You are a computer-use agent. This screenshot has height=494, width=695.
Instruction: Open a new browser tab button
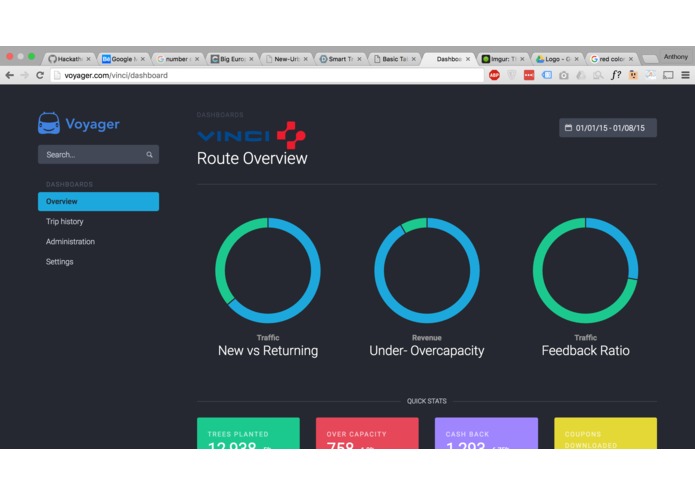coord(649,59)
